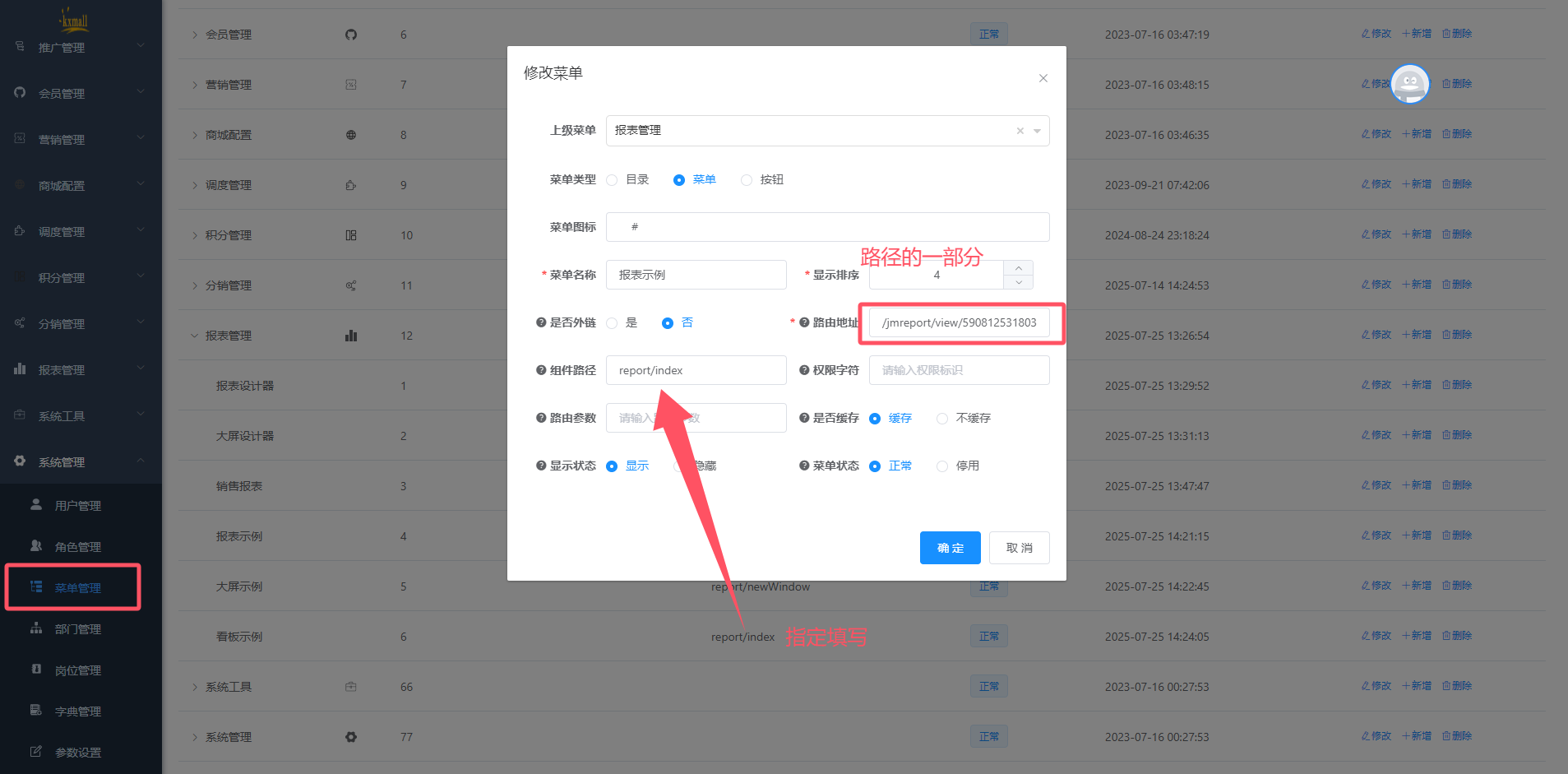Collapse the 报表管理 row in table
The width and height of the screenshot is (1568, 774).
[x=195, y=336]
